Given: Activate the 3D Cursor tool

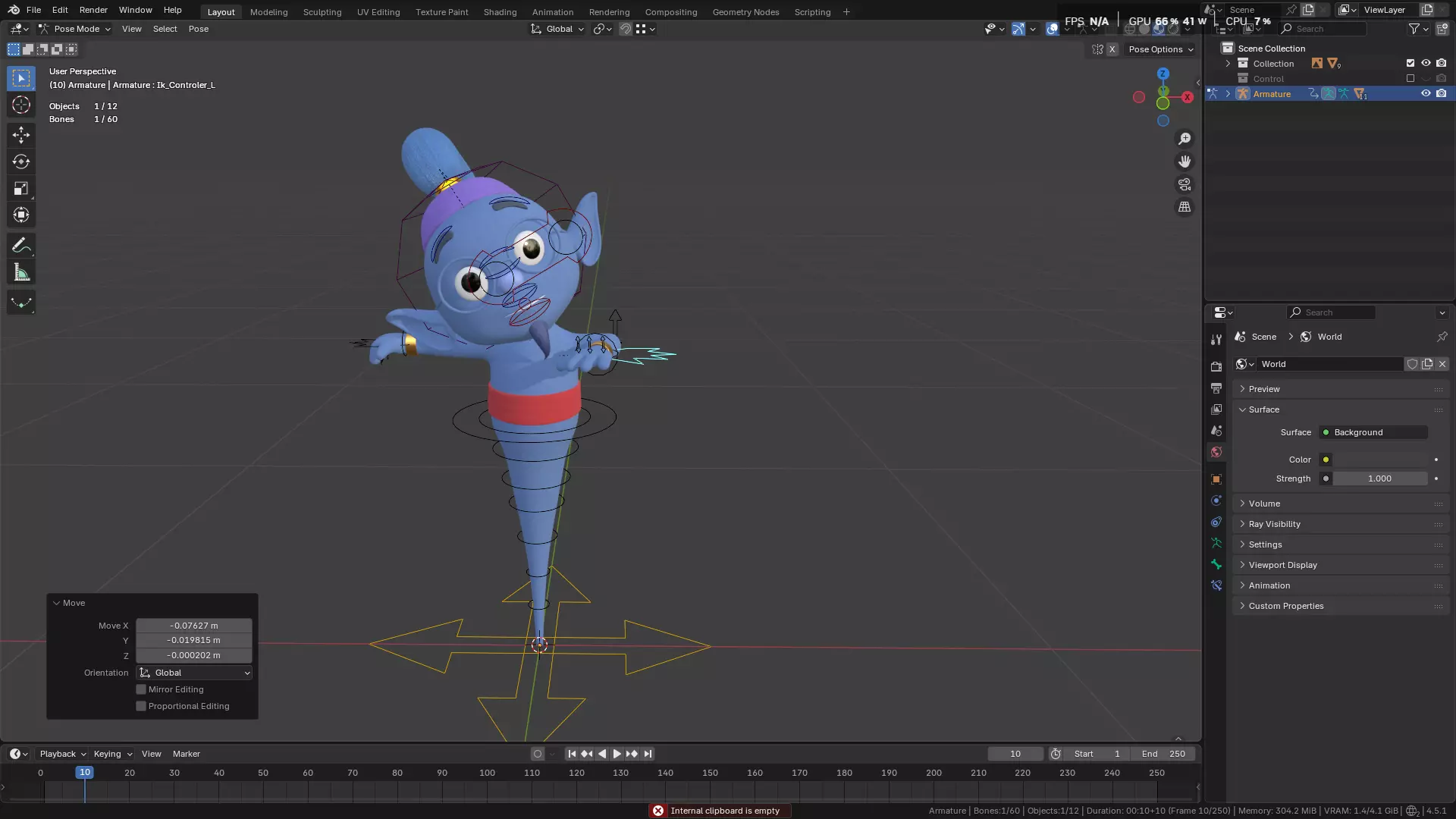Looking at the screenshot, I should tap(21, 105).
